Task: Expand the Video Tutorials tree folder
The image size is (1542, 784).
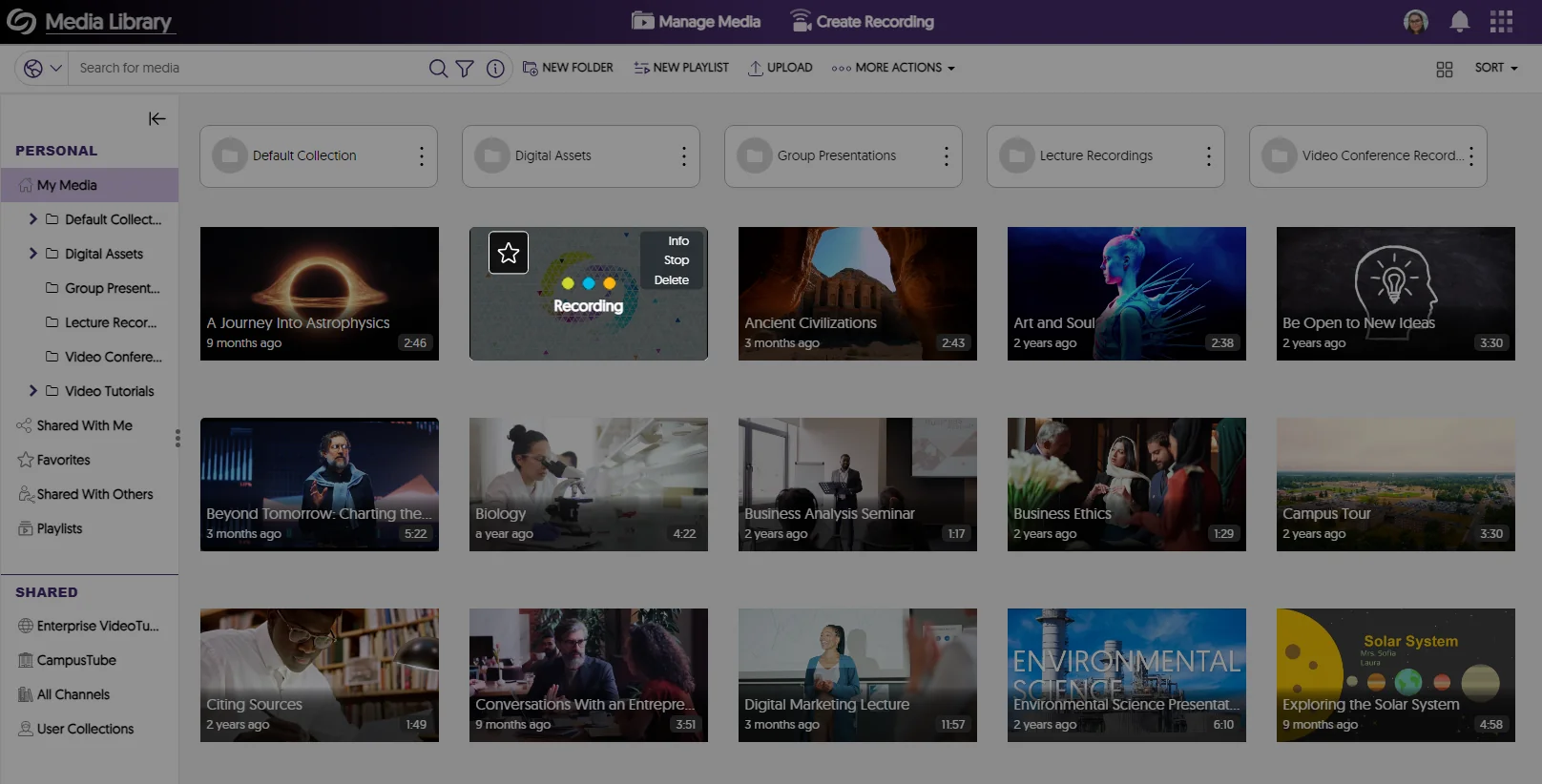Action: point(33,391)
